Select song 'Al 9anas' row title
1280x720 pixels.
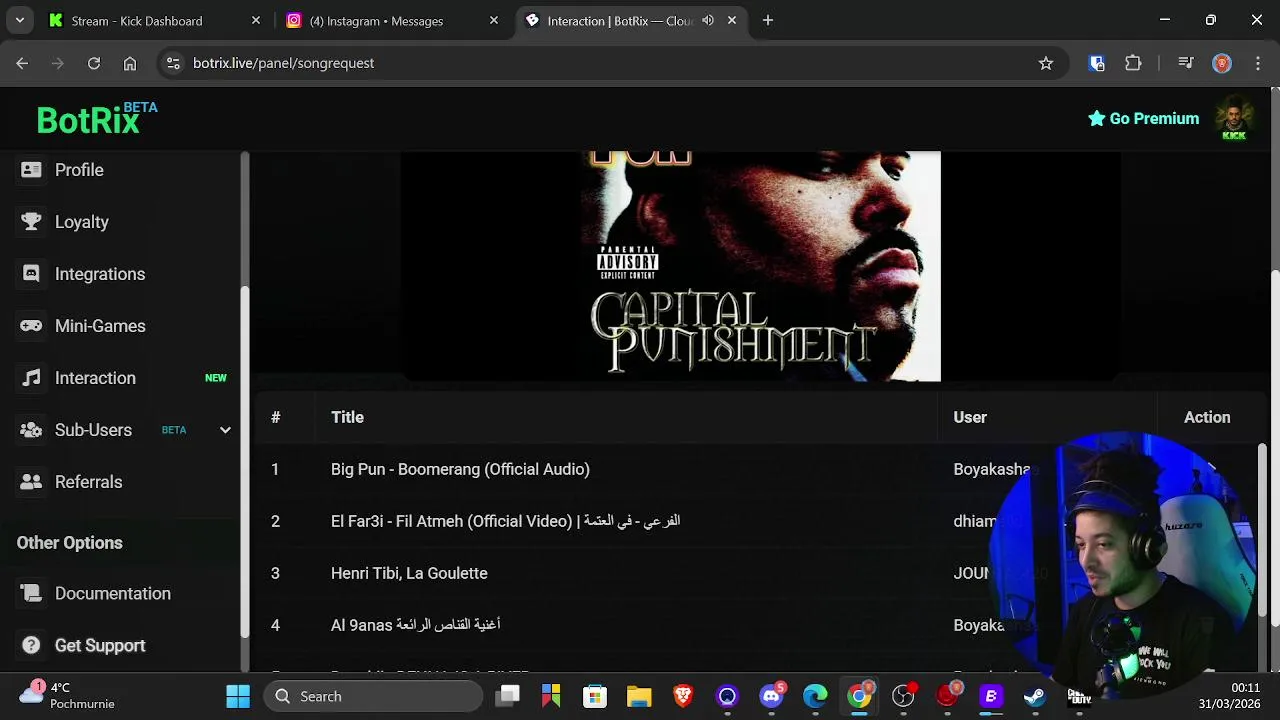point(415,625)
